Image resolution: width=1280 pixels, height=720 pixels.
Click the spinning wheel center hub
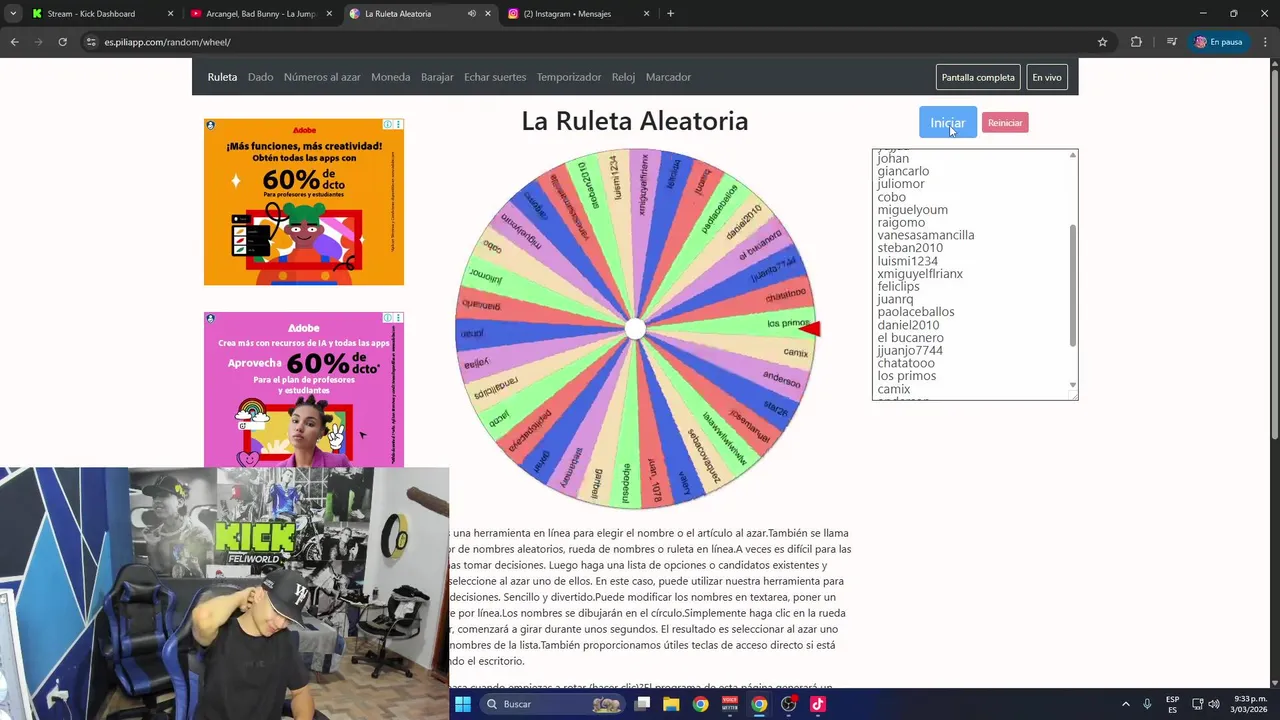(x=635, y=329)
